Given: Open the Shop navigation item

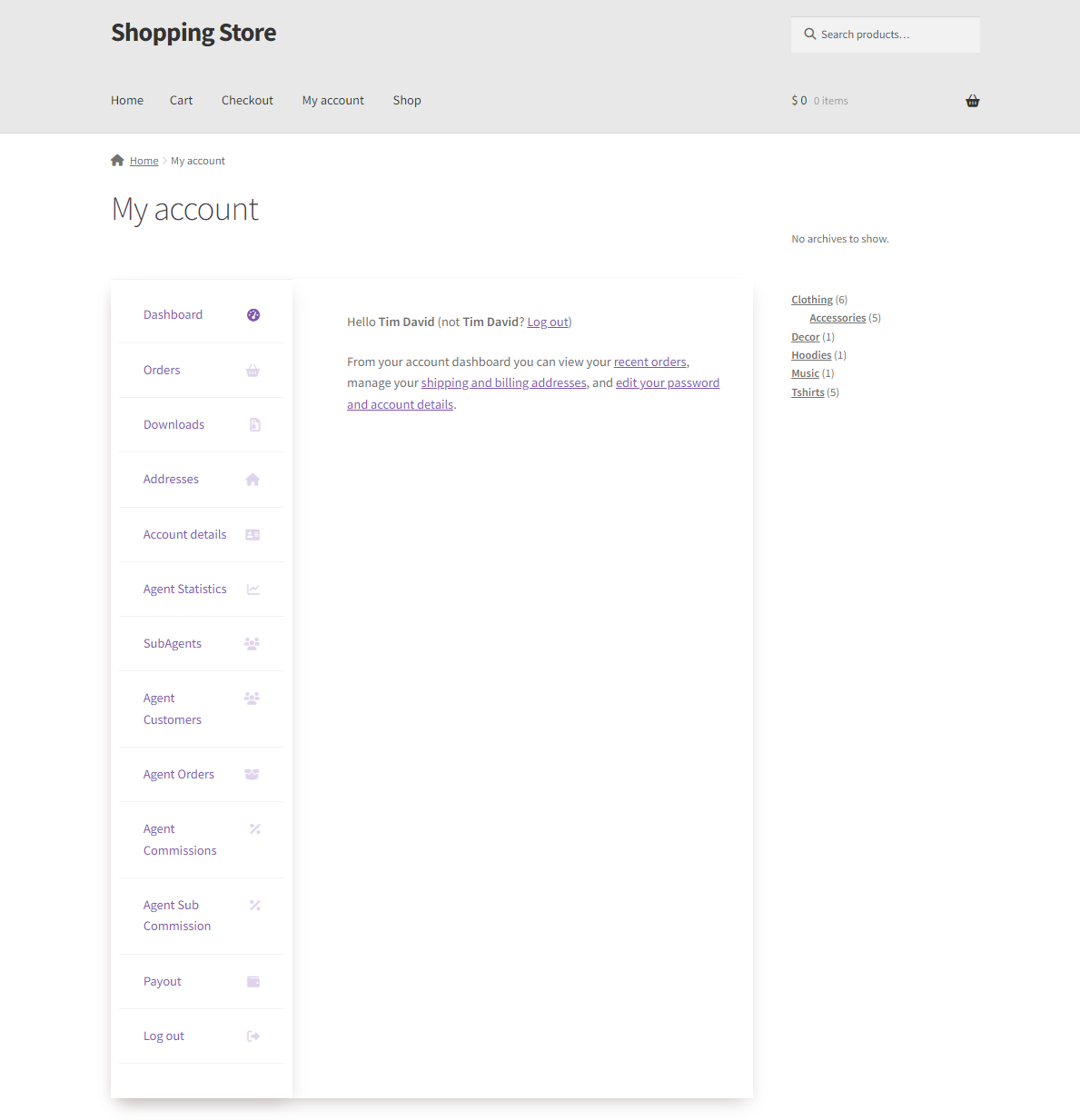Looking at the screenshot, I should point(407,101).
